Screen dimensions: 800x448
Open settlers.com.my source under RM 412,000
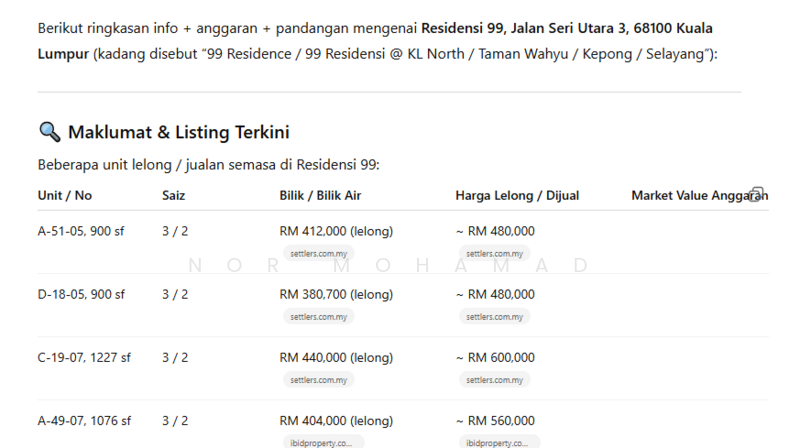point(319,254)
